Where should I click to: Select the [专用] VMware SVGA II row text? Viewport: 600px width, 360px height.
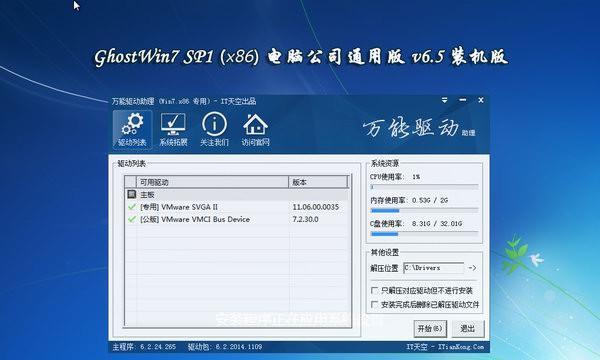click(179, 207)
